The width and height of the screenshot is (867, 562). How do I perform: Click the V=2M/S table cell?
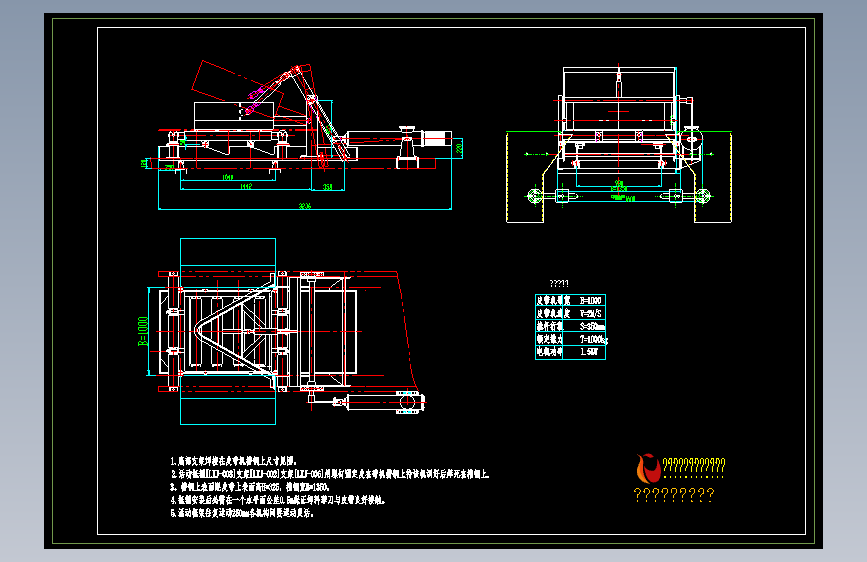pos(591,313)
